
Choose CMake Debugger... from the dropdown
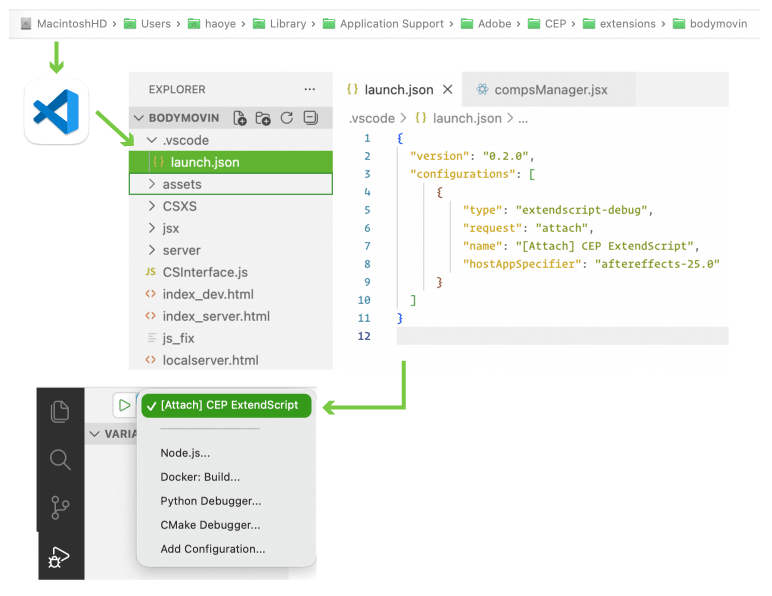click(x=210, y=525)
